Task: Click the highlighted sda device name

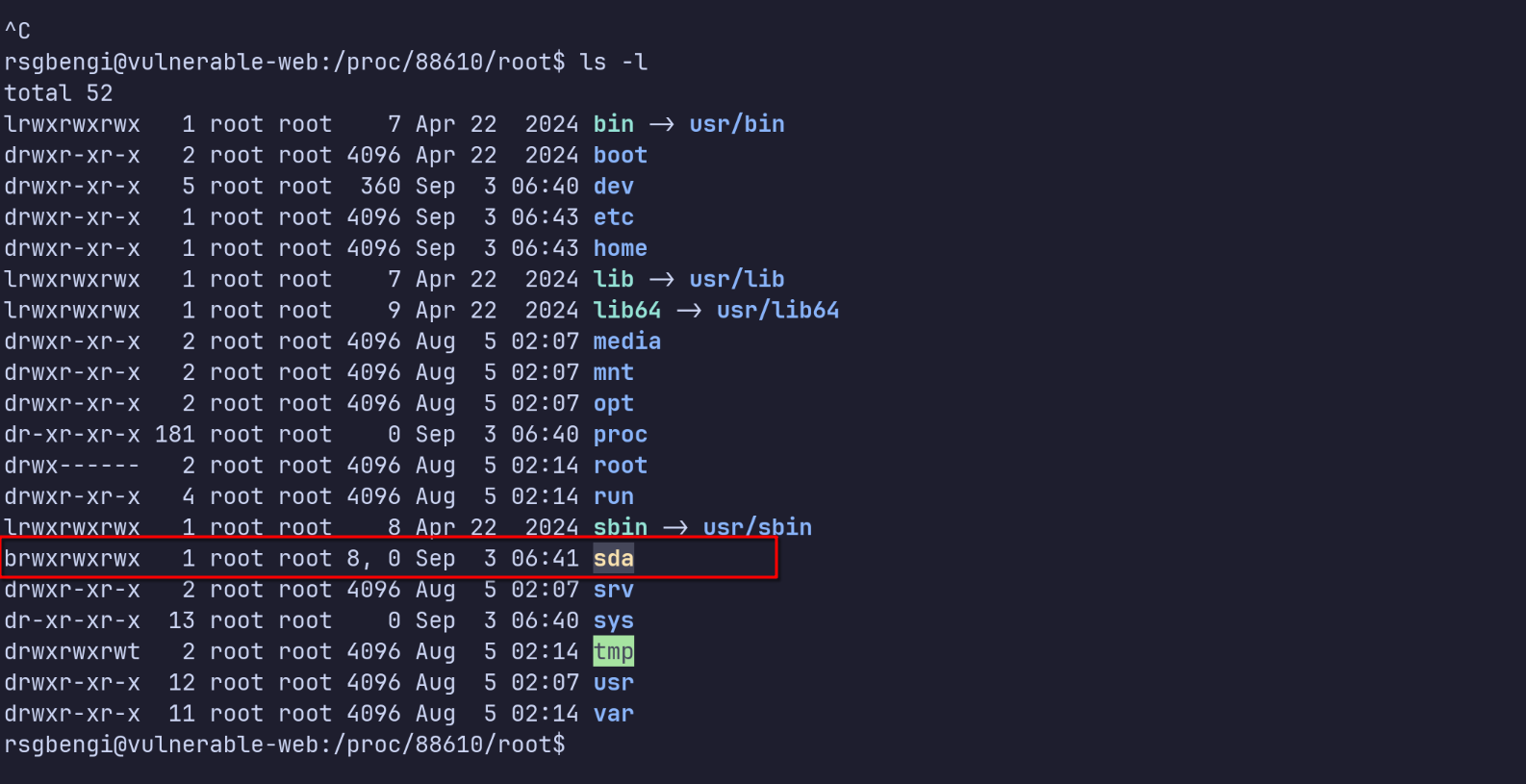Action: [613, 559]
